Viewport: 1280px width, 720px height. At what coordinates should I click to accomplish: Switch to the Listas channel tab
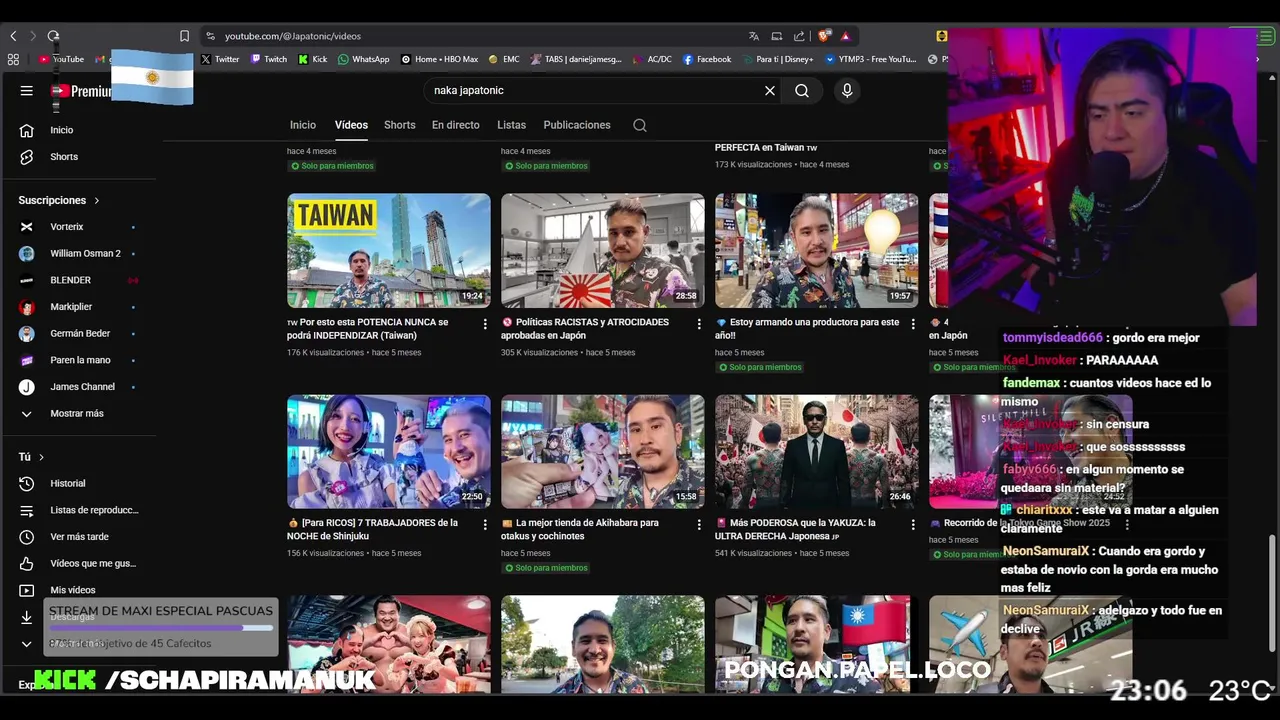[511, 125]
